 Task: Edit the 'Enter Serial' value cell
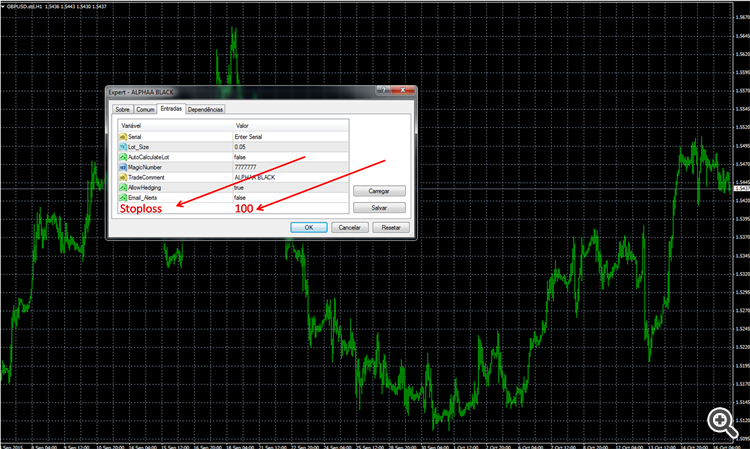point(291,137)
